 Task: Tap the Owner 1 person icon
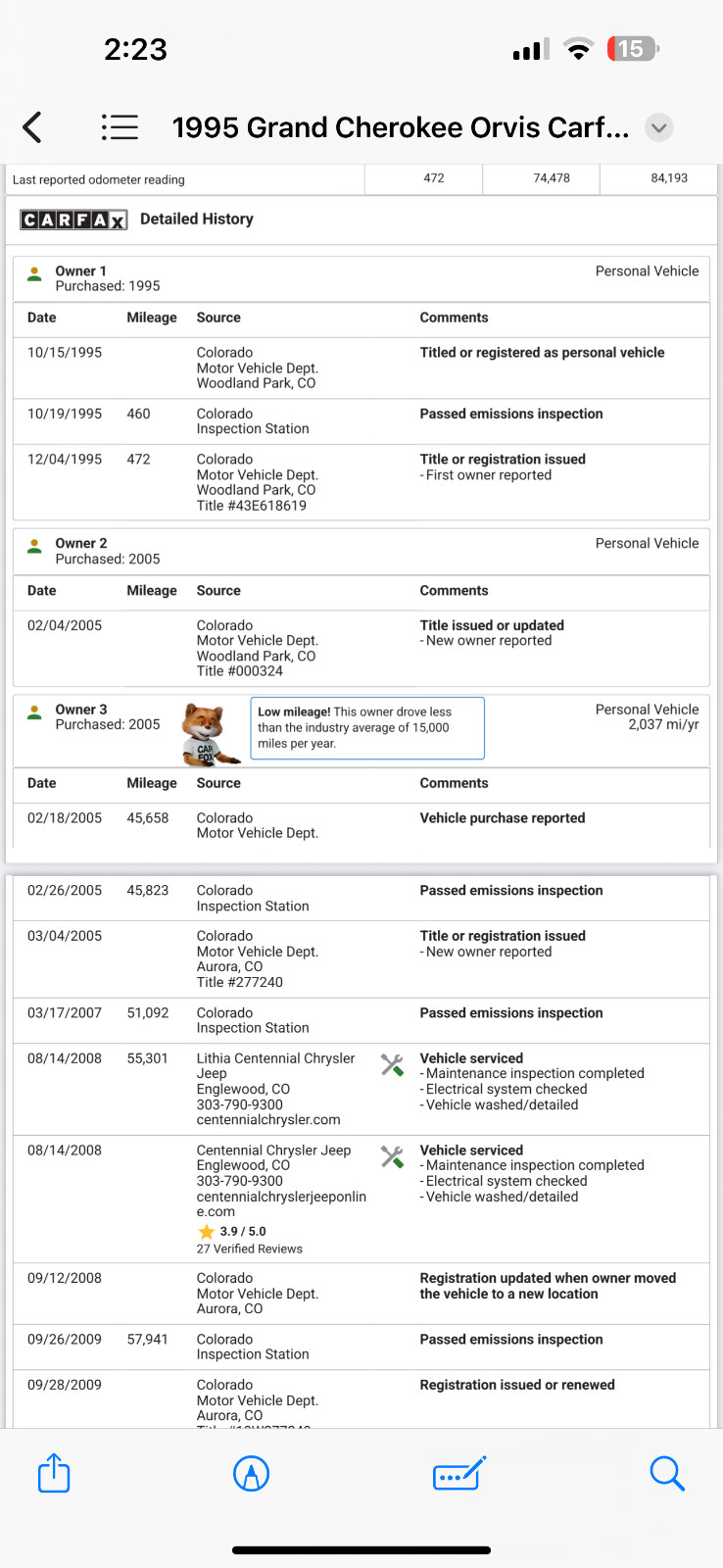coord(34,274)
